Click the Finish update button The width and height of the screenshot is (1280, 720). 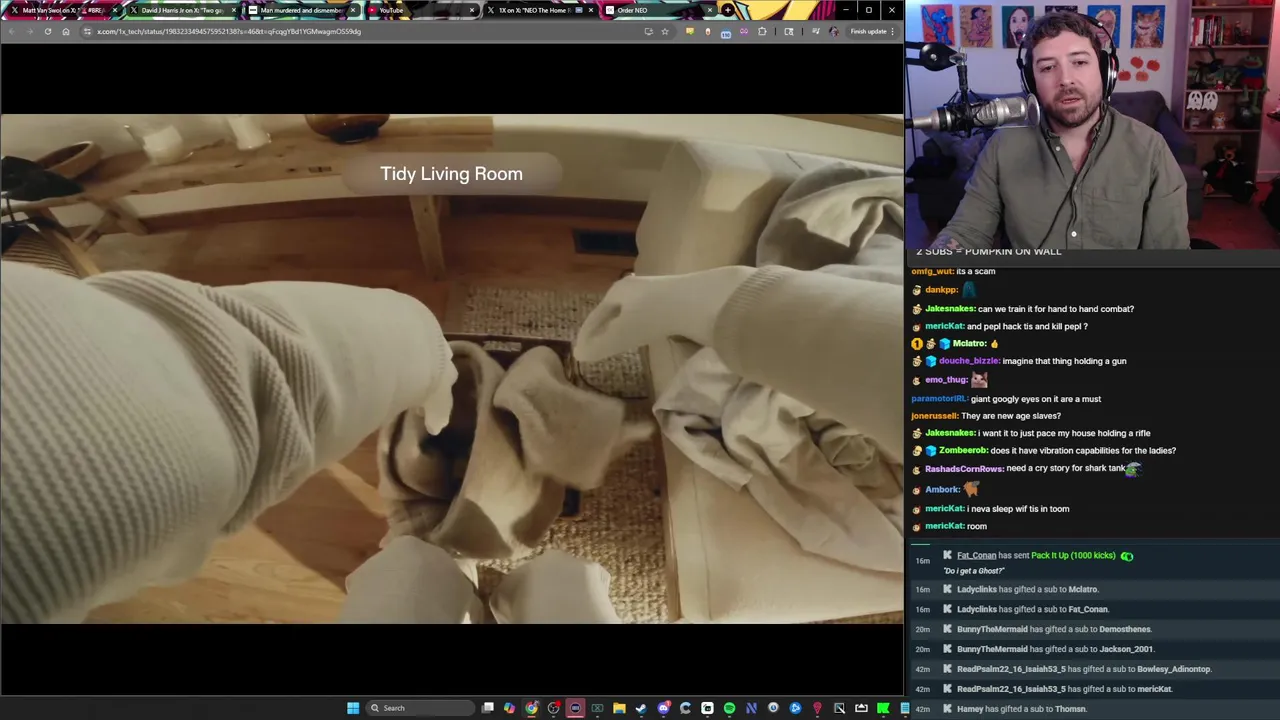[x=872, y=31]
